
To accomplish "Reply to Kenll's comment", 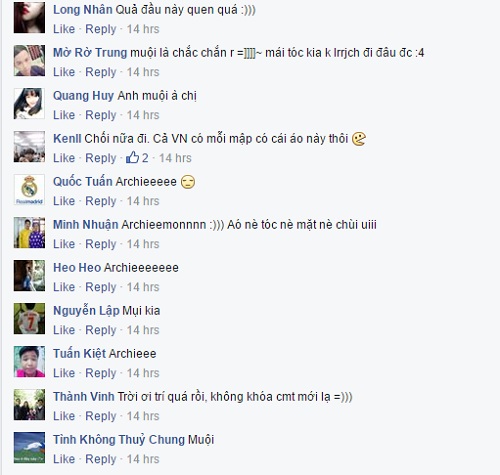I will (x=101, y=158).
